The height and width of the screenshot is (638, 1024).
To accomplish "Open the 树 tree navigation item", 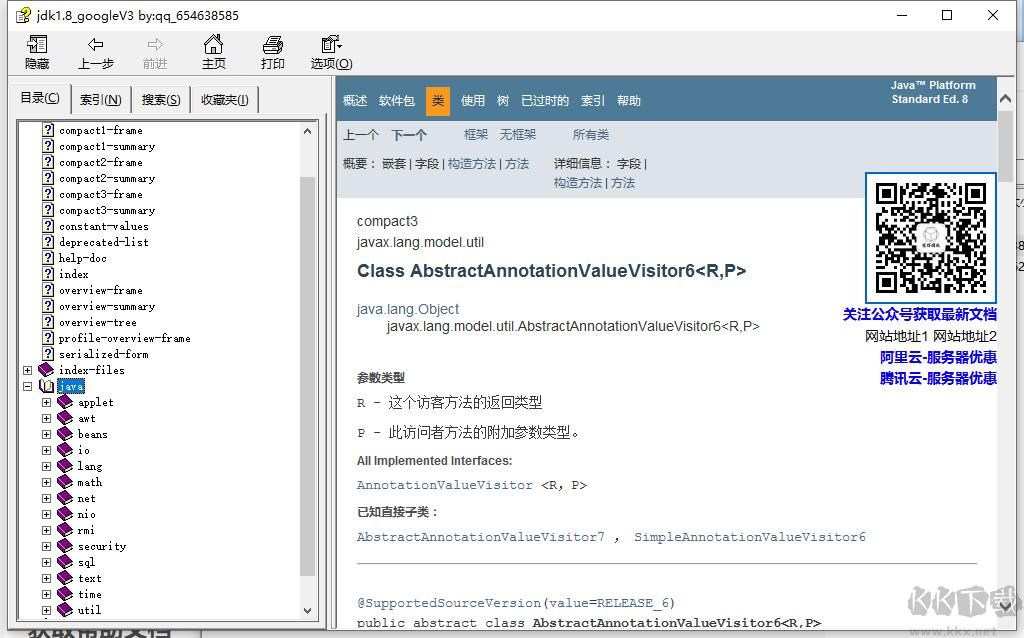I will (503, 101).
